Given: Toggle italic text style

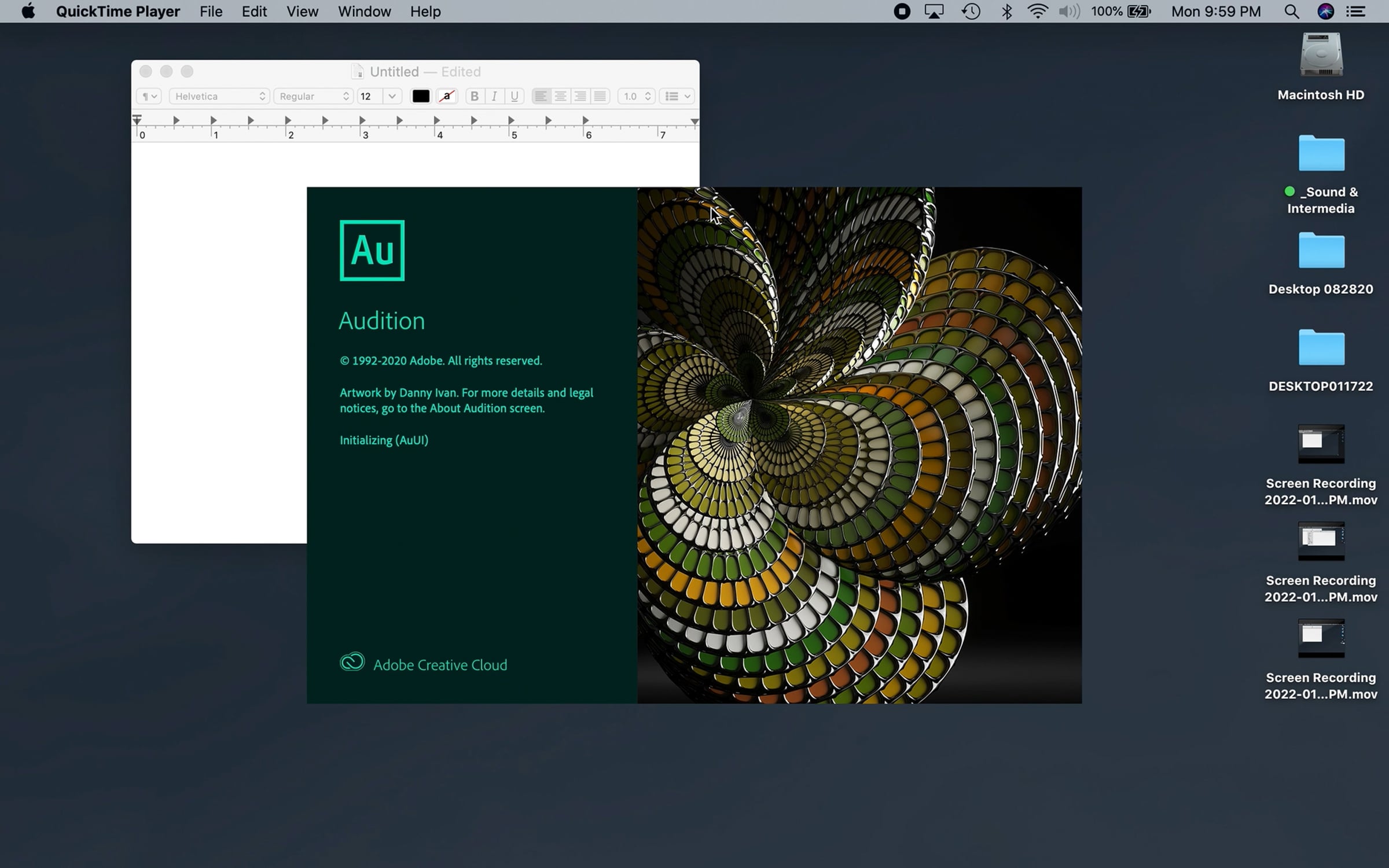Looking at the screenshot, I should [494, 96].
